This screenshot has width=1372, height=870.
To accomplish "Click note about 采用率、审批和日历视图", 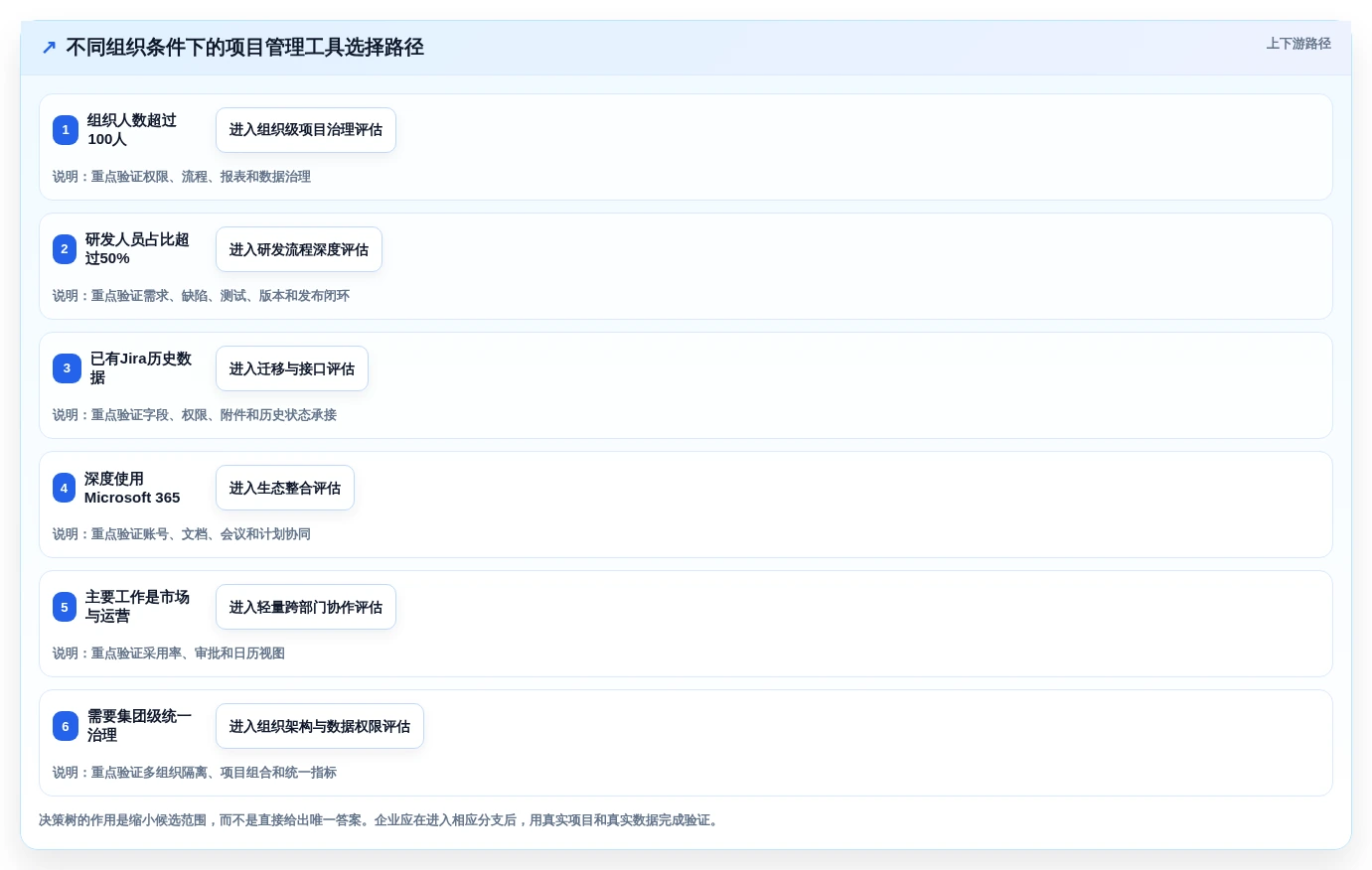I will (x=169, y=653).
